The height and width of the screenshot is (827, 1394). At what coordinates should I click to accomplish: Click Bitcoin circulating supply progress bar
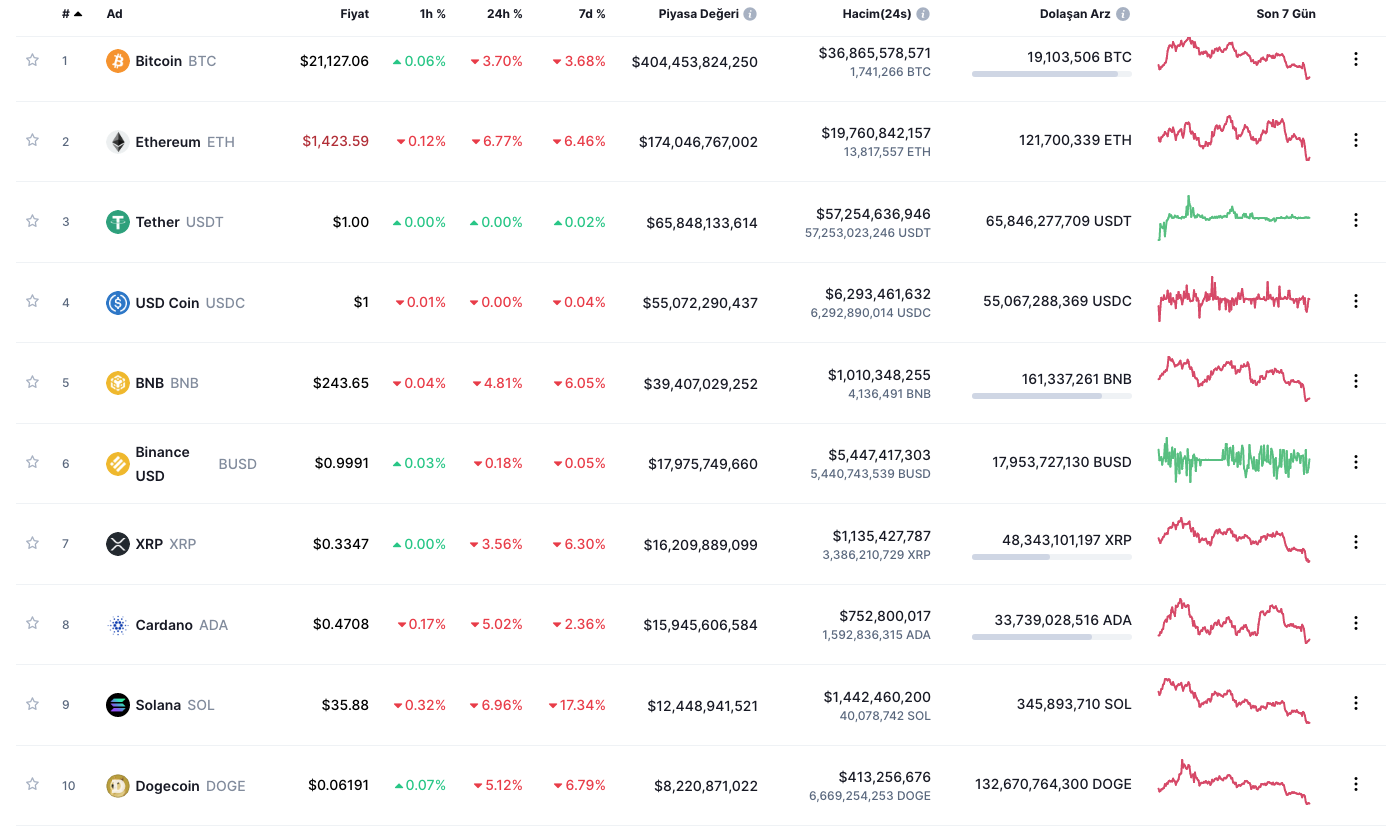coord(1051,74)
